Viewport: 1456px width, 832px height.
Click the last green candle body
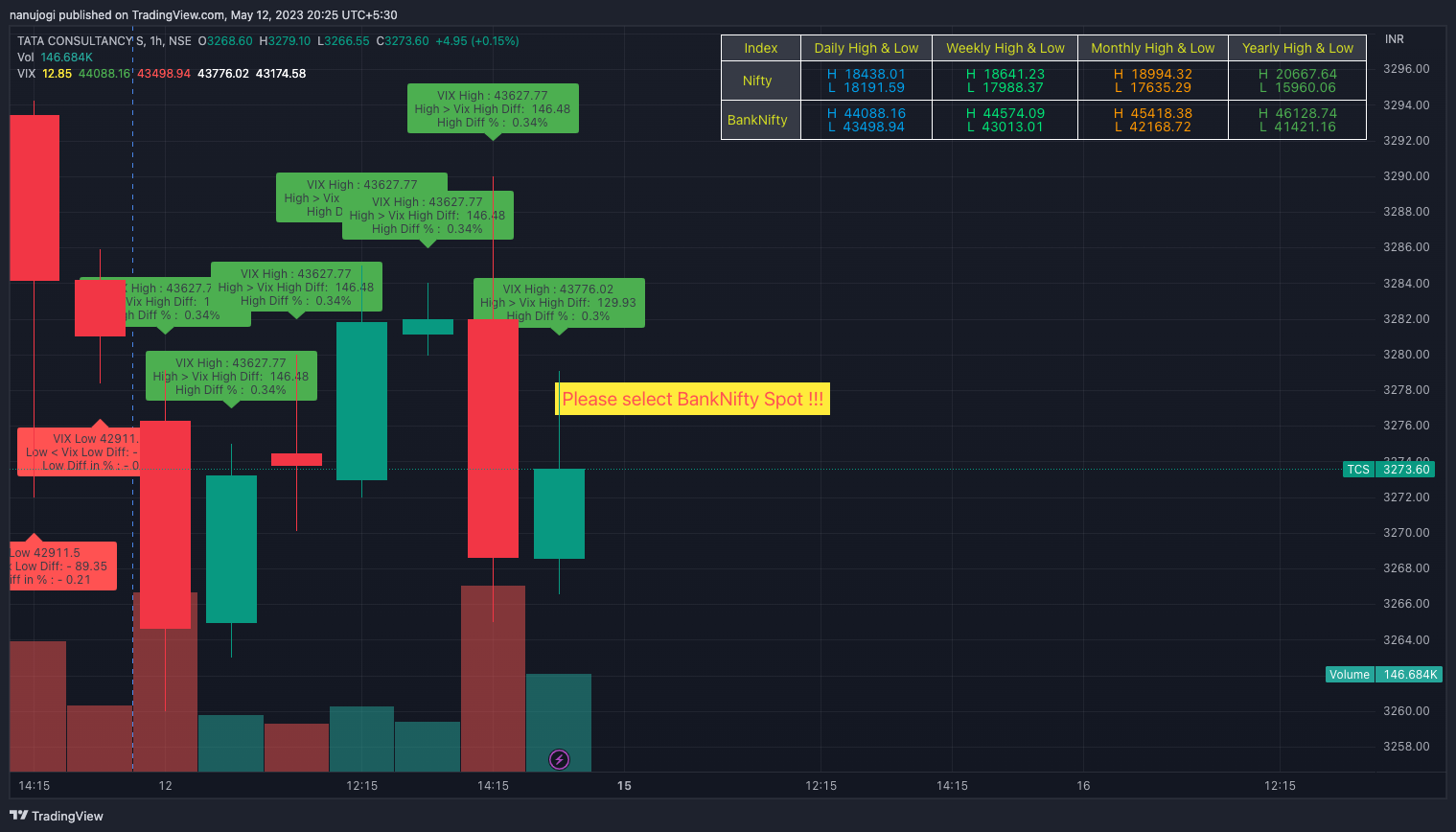click(559, 514)
